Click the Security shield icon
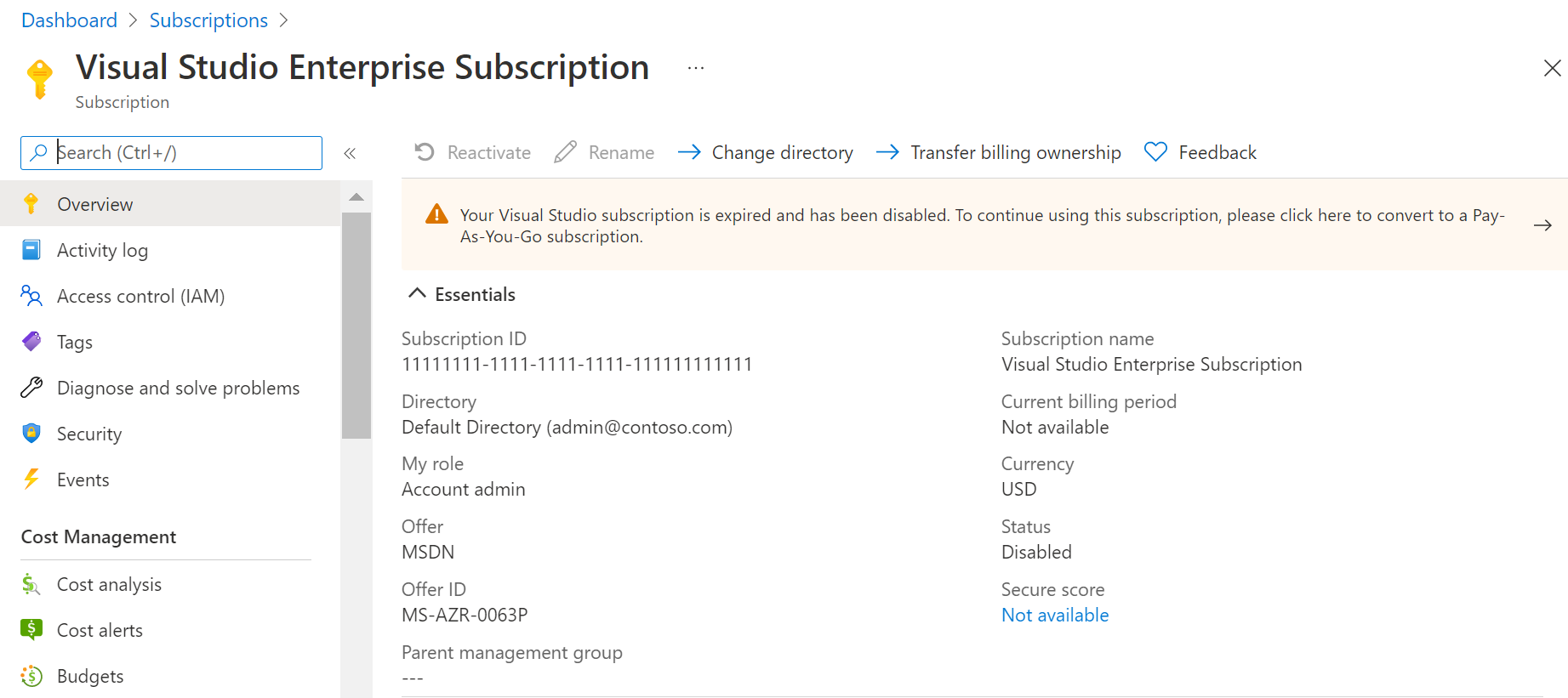Screen dimensions: 1568x698 [x=31, y=434]
